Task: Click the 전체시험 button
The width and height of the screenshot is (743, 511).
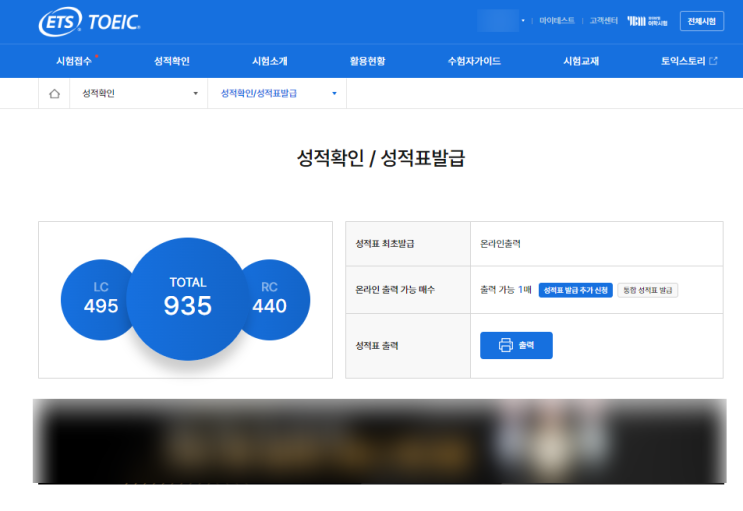Action: coord(702,21)
